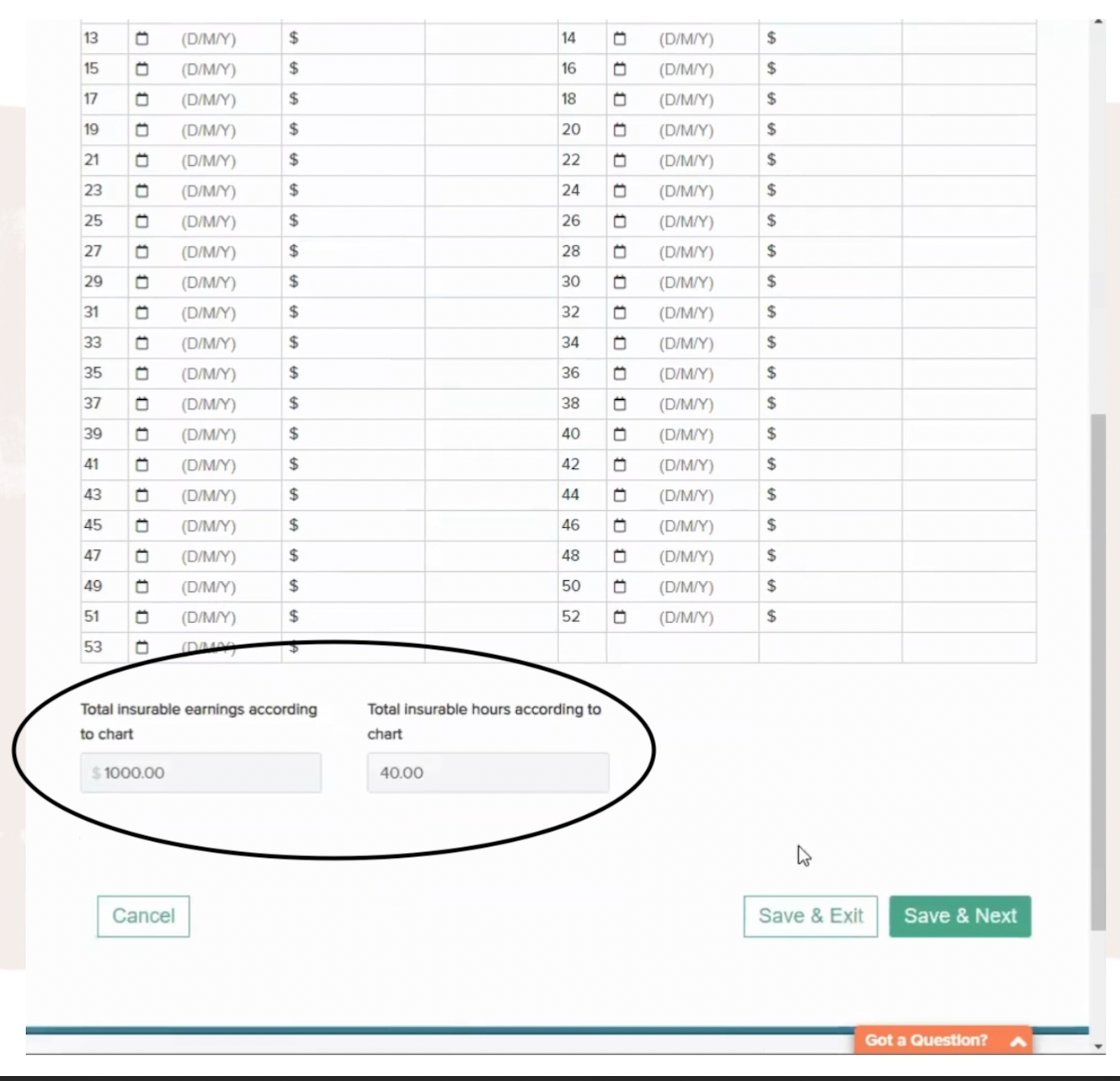Viewport: 1120px width, 1081px height.
Task: Open calendar icon for pay period 27
Action: click(141, 252)
